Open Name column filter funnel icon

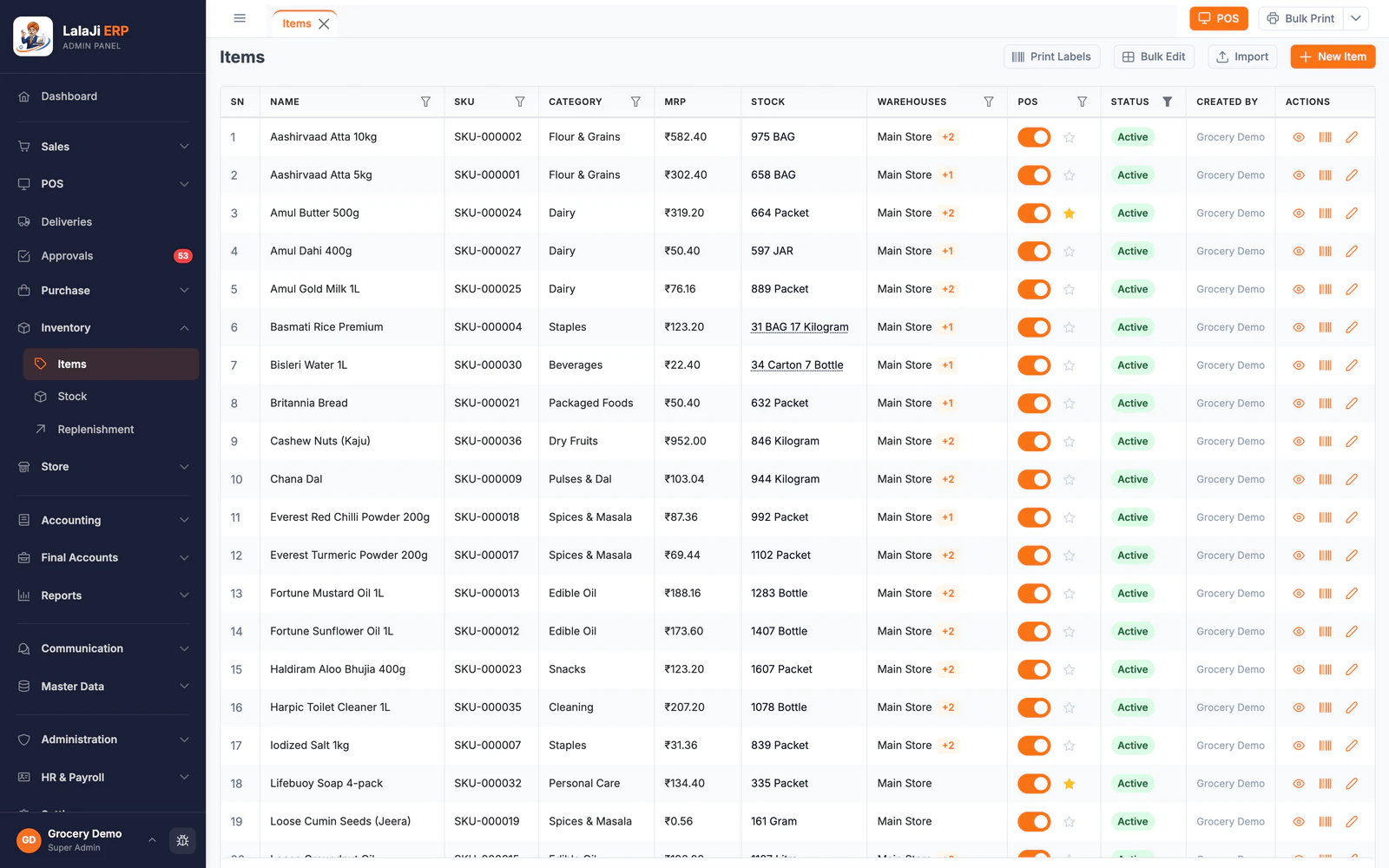(425, 102)
